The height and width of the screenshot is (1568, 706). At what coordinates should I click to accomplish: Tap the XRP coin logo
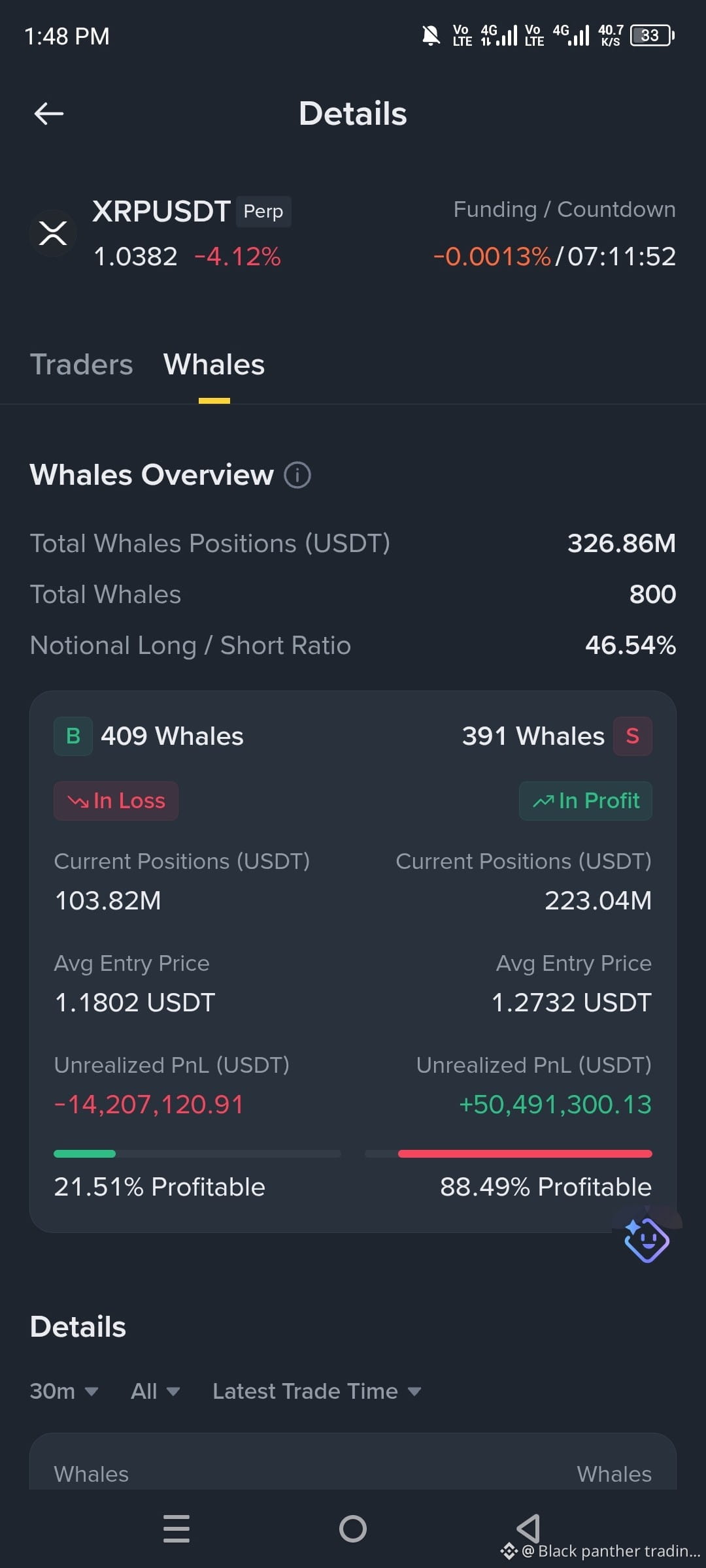pos(53,233)
